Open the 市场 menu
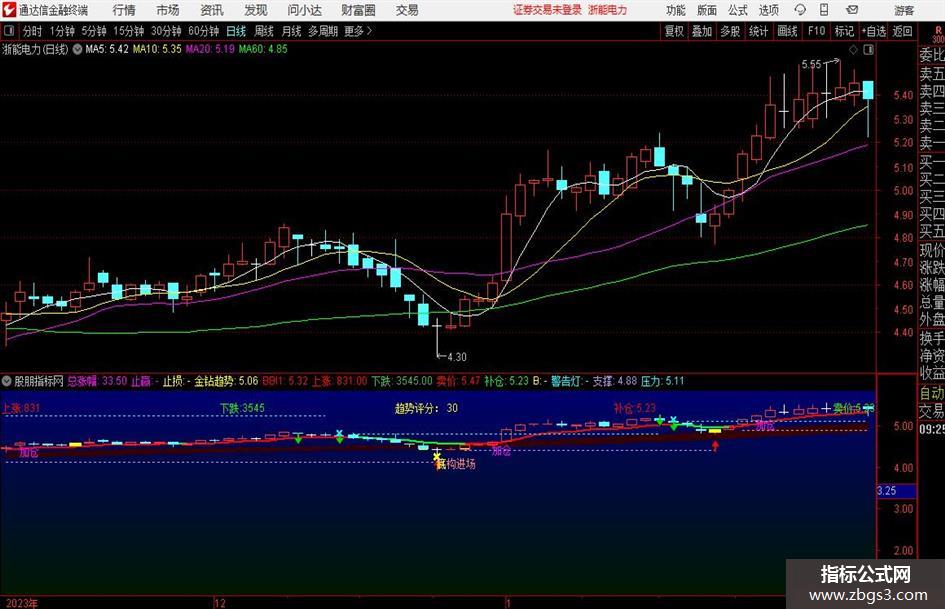The height and width of the screenshot is (609, 945). pos(168,10)
